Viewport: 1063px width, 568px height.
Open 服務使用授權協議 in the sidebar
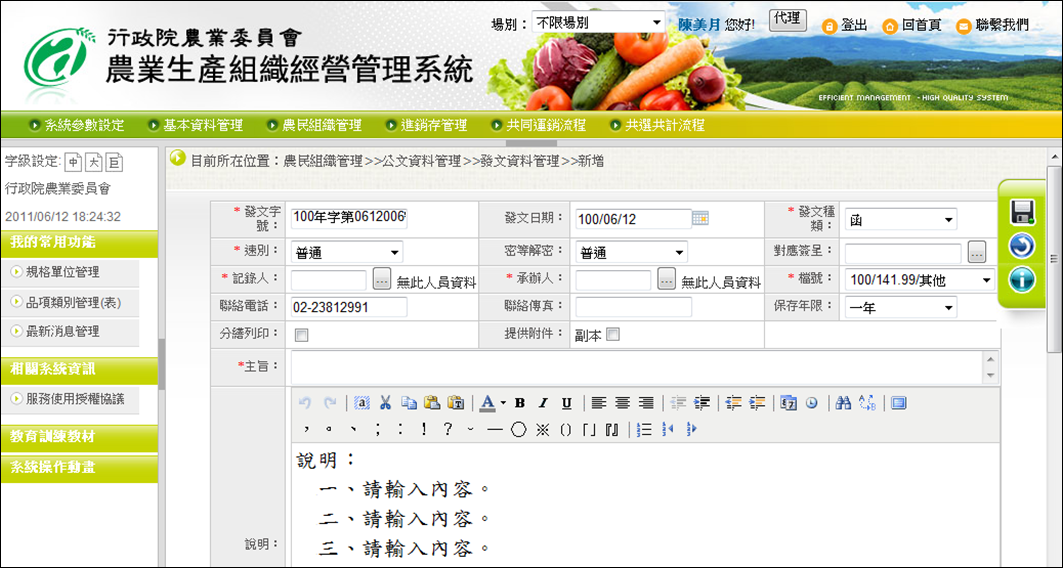pyautogui.click(x=75, y=399)
